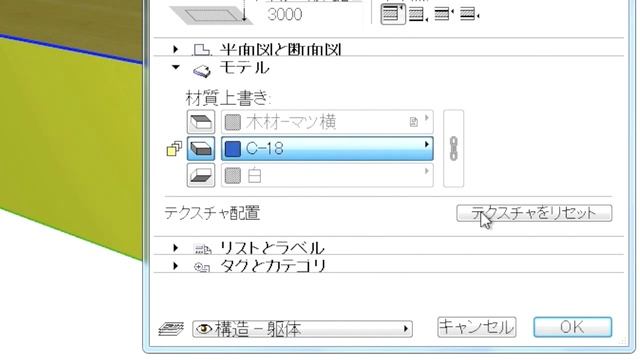This screenshot has width=640, height=360.
Task: Expand the 平面図と断面図 section arrow
Action: pos(176,49)
